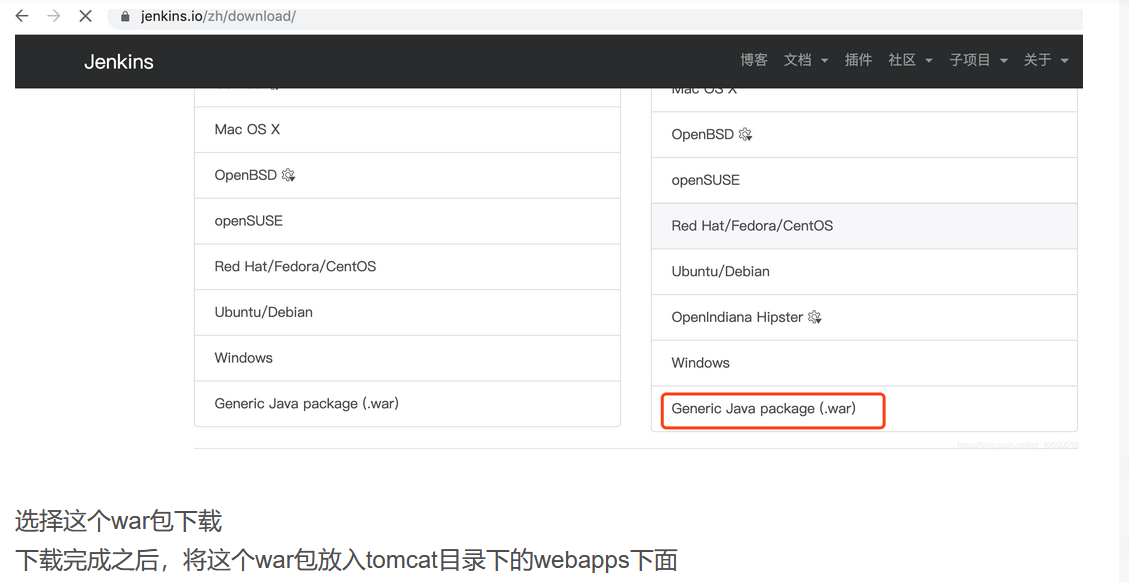Viewport: 1129px width, 582px height.
Task: Select Ubuntu/Debian in the right column
Action: [x=864, y=272]
